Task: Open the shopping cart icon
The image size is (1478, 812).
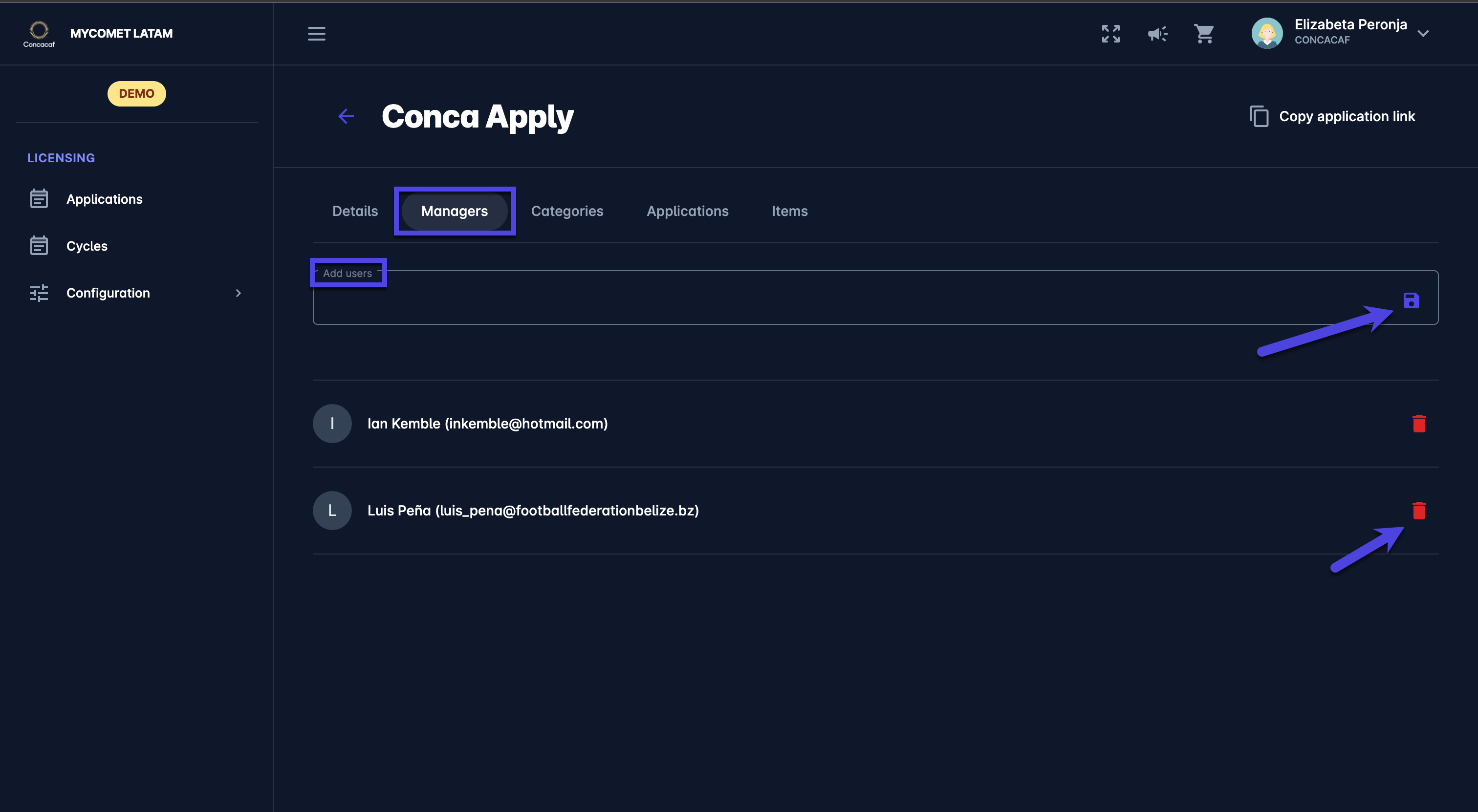Action: (1204, 33)
